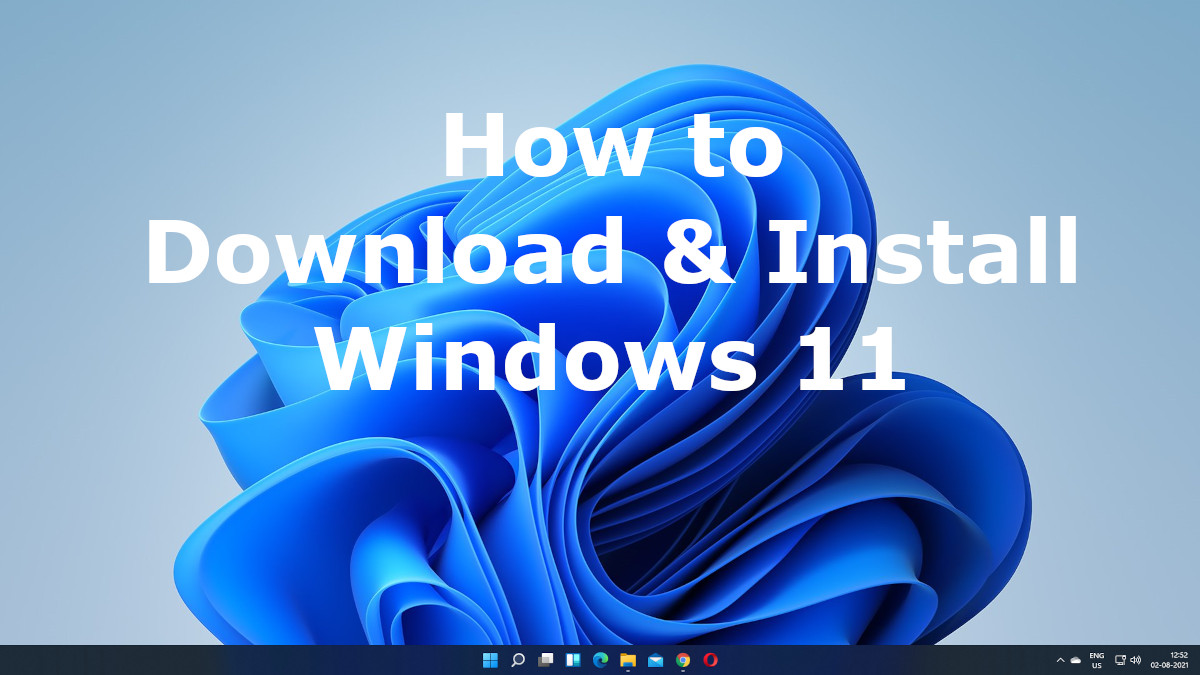This screenshot has width=1200, height=675.
Task: Open Google Chrome from the taskbar
Action: 682,661
